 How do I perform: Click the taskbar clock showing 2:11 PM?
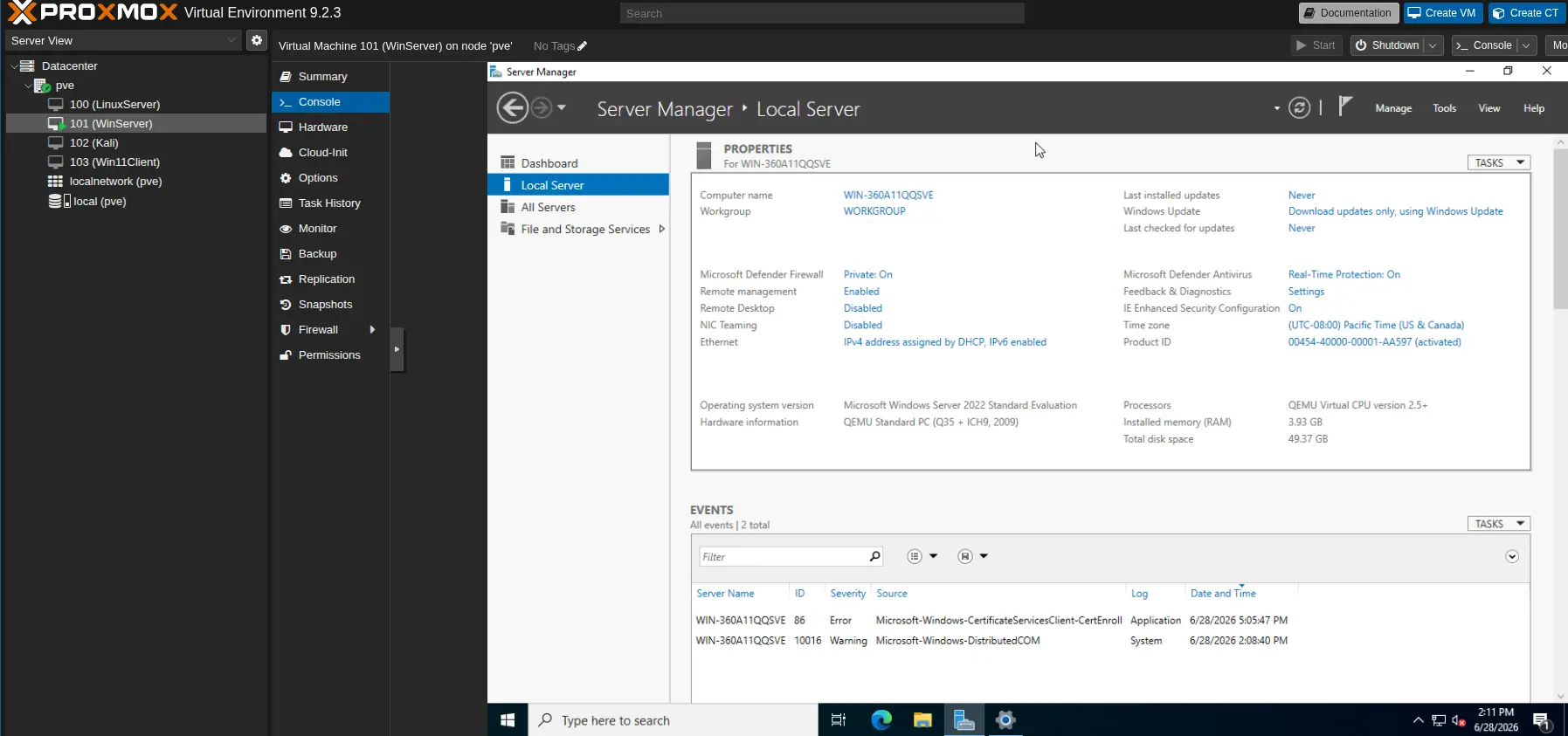click(1495, 720)
